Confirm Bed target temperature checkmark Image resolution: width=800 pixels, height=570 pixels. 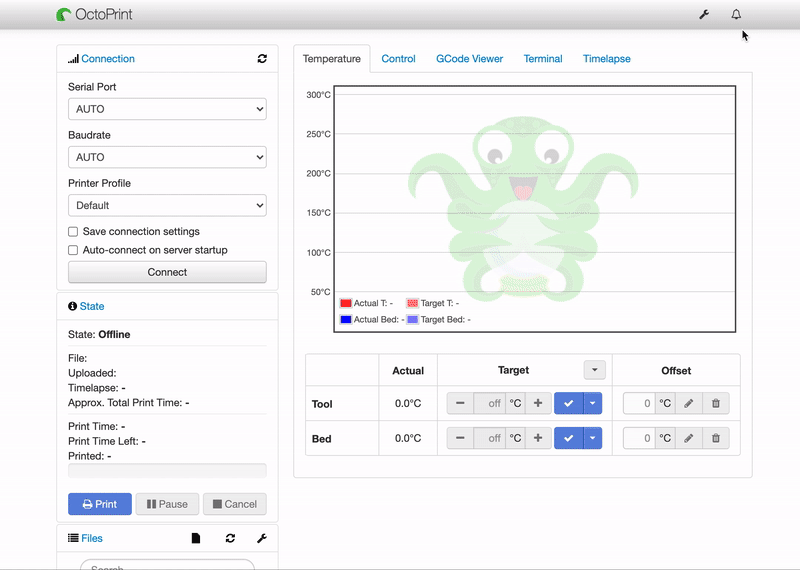click(567, 438)
